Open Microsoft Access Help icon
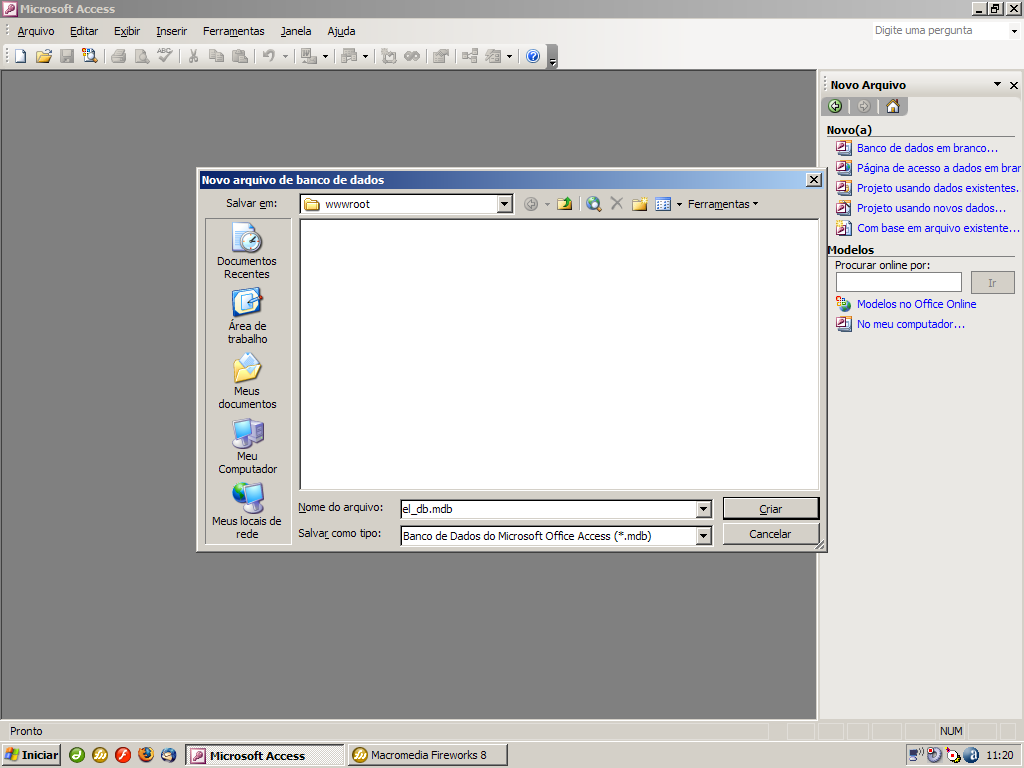 pos(533,56)
